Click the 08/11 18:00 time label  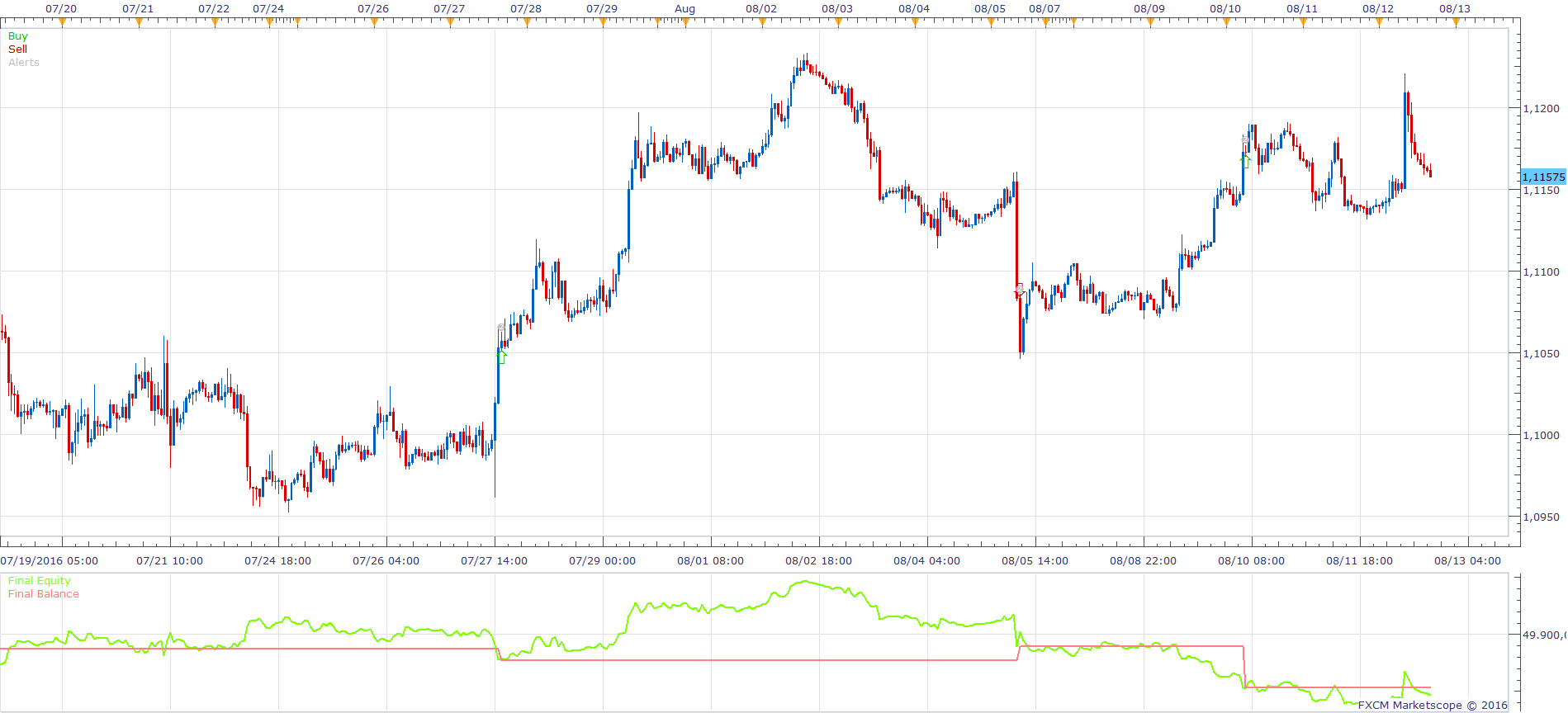pos(1359,561)
